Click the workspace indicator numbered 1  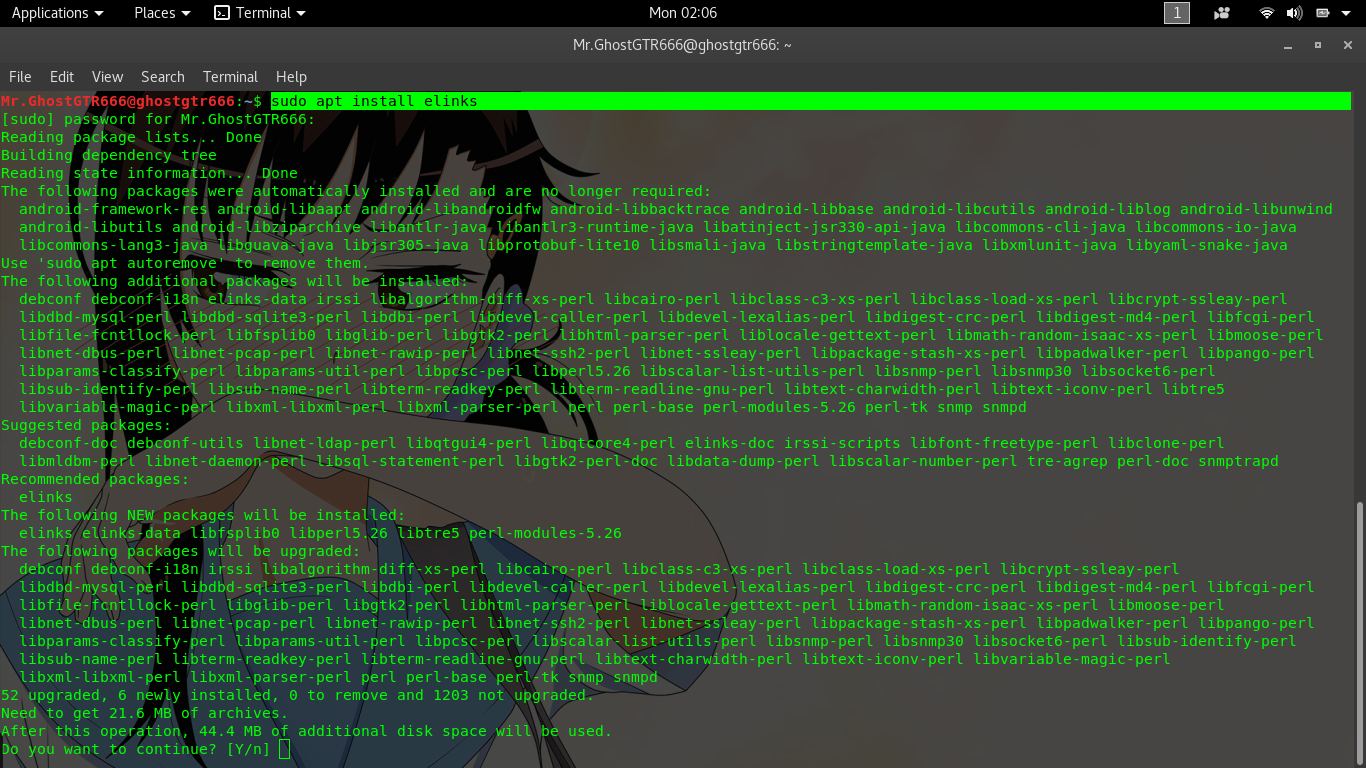click(x=1177, y=13)
